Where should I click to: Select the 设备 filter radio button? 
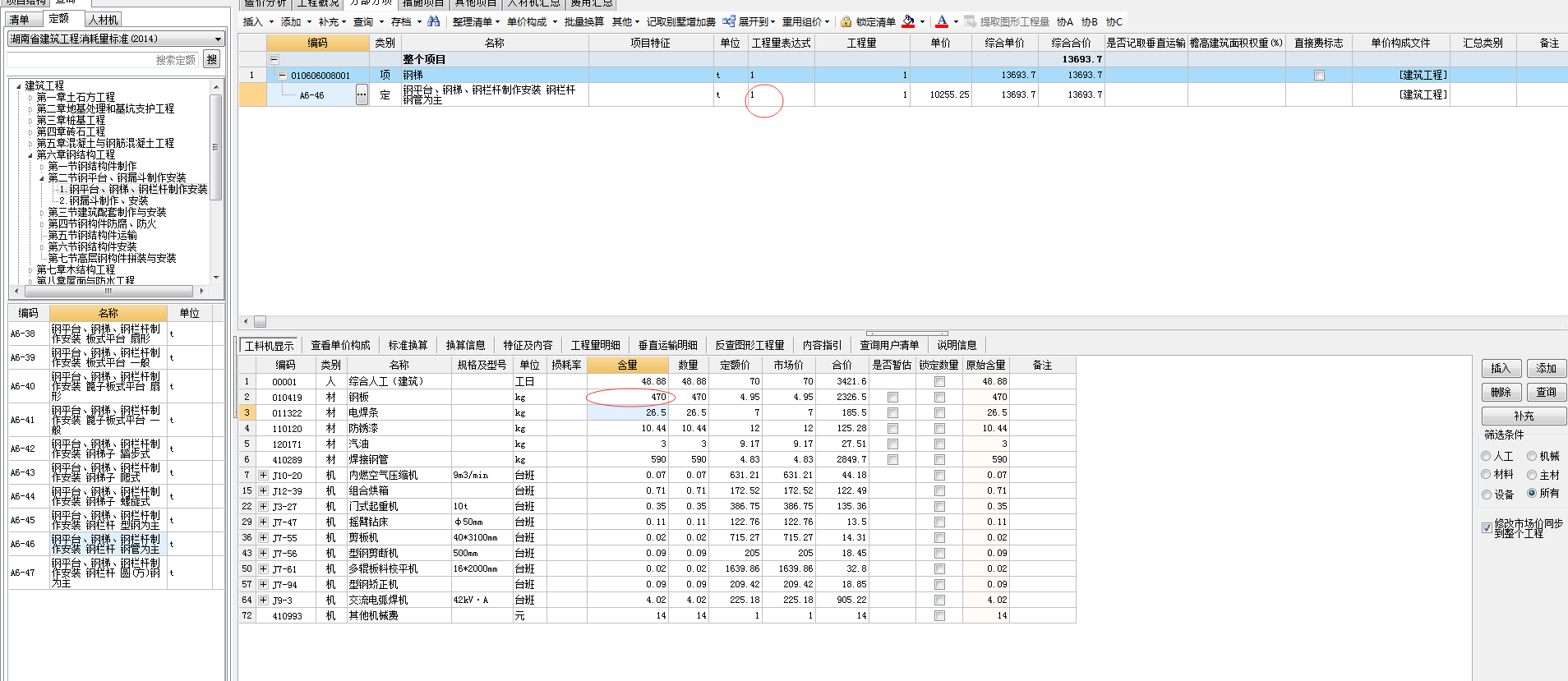click(1486, 495)
